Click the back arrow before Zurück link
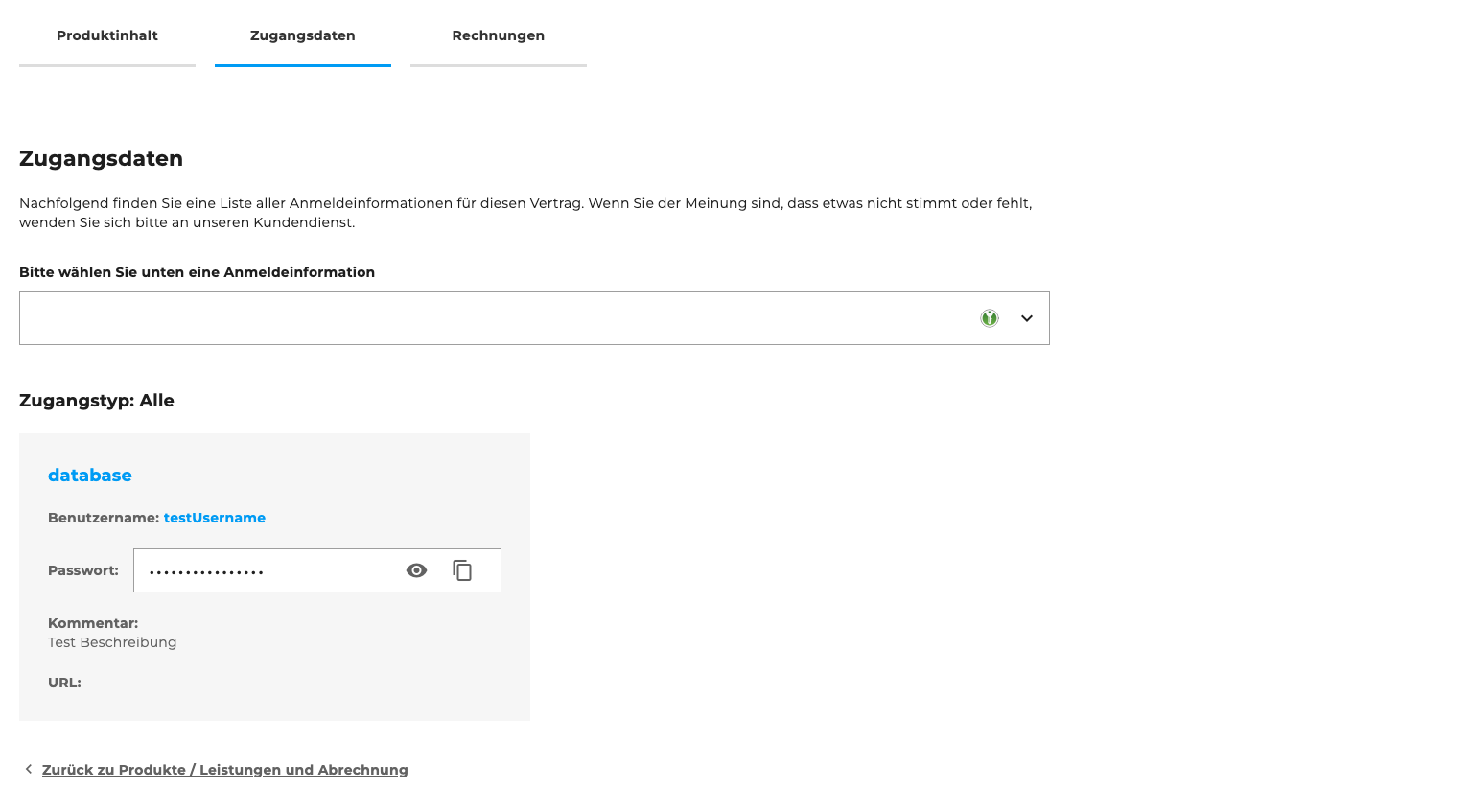1469x812 pixels. click(x=29, y=769)
